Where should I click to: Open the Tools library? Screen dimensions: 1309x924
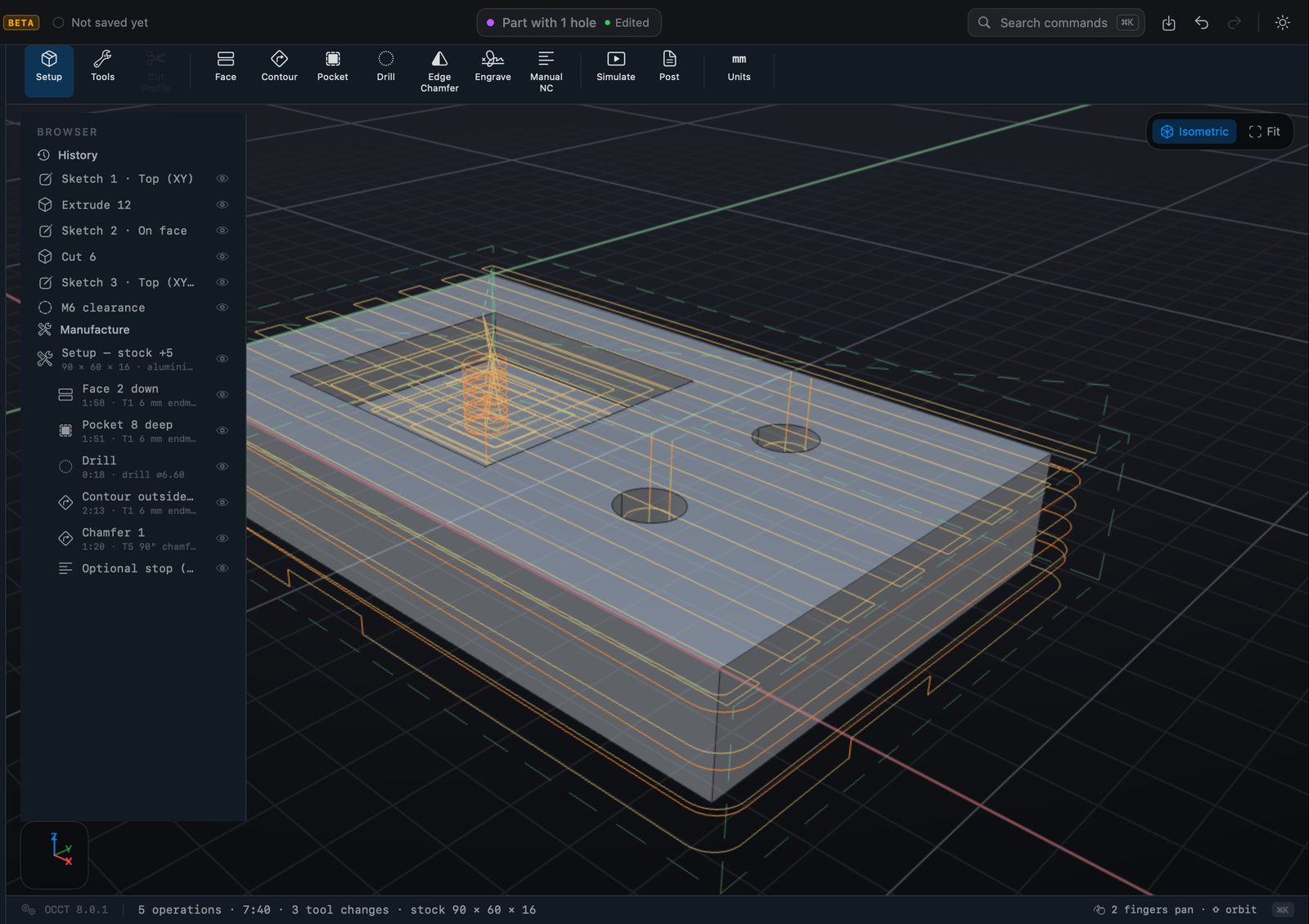click(x=102, y=67)
